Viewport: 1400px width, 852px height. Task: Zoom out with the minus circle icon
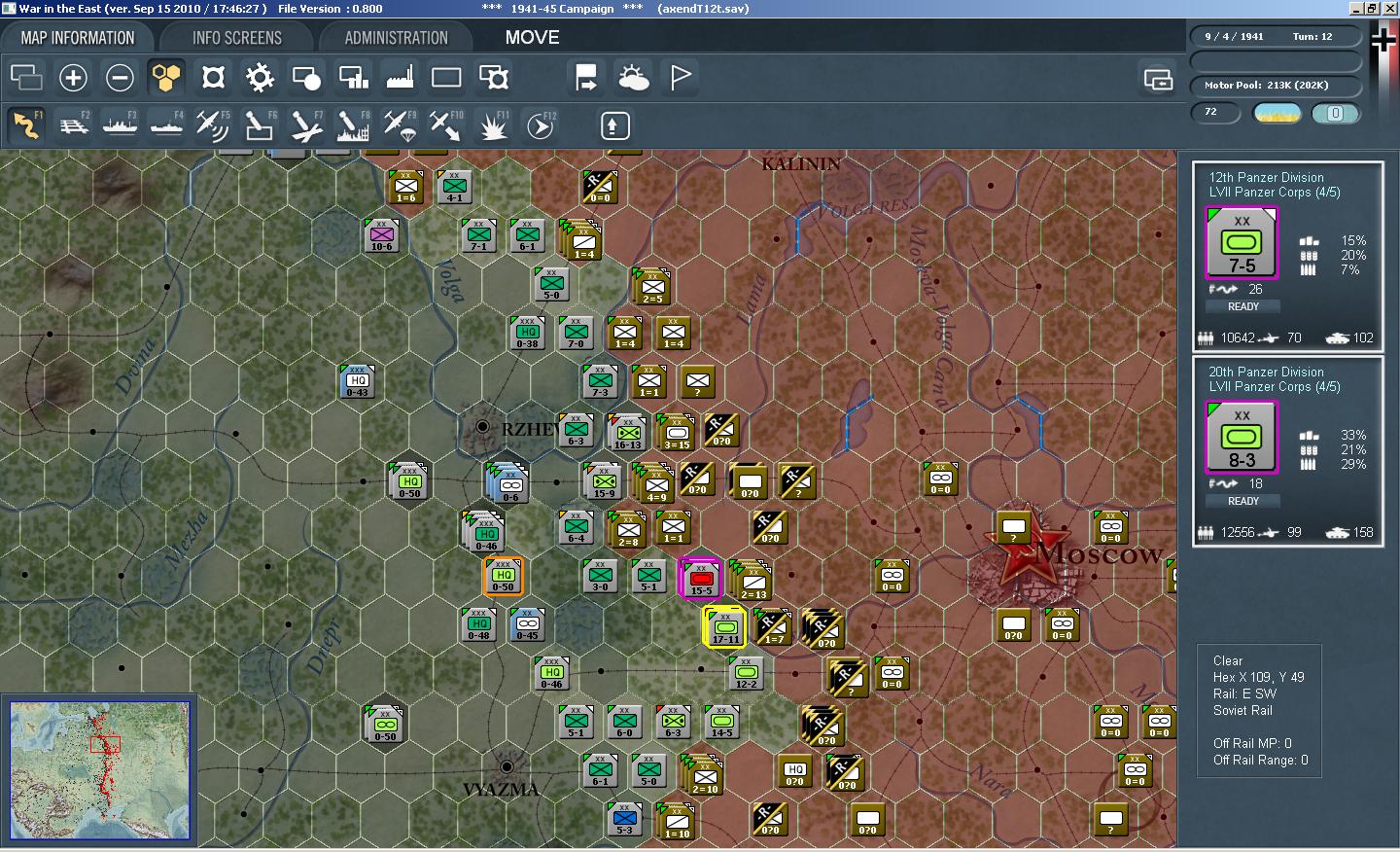pyautogui.click(x=120, y=78)
